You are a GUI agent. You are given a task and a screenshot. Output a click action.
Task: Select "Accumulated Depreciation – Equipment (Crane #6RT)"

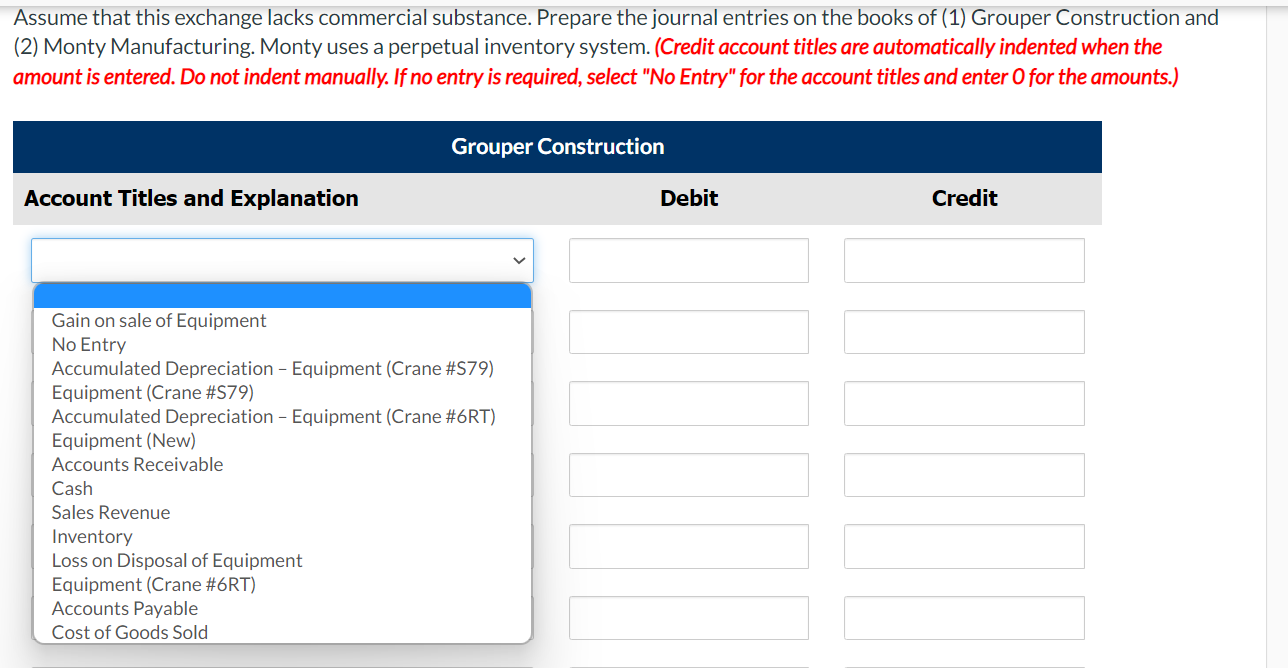(x=274, y=416)
